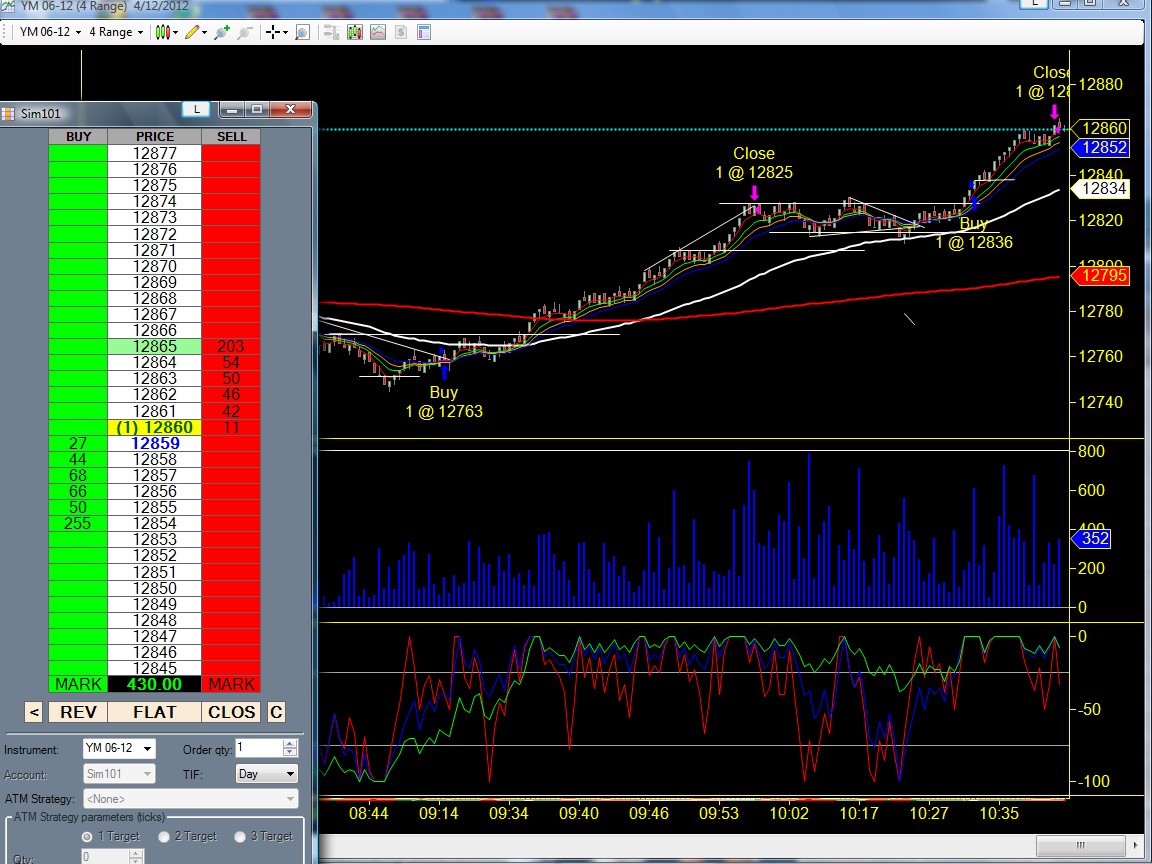Click the FLAT button
Image resolution: width=1152 pixels, height=864 pixels.
click(154, 712)
